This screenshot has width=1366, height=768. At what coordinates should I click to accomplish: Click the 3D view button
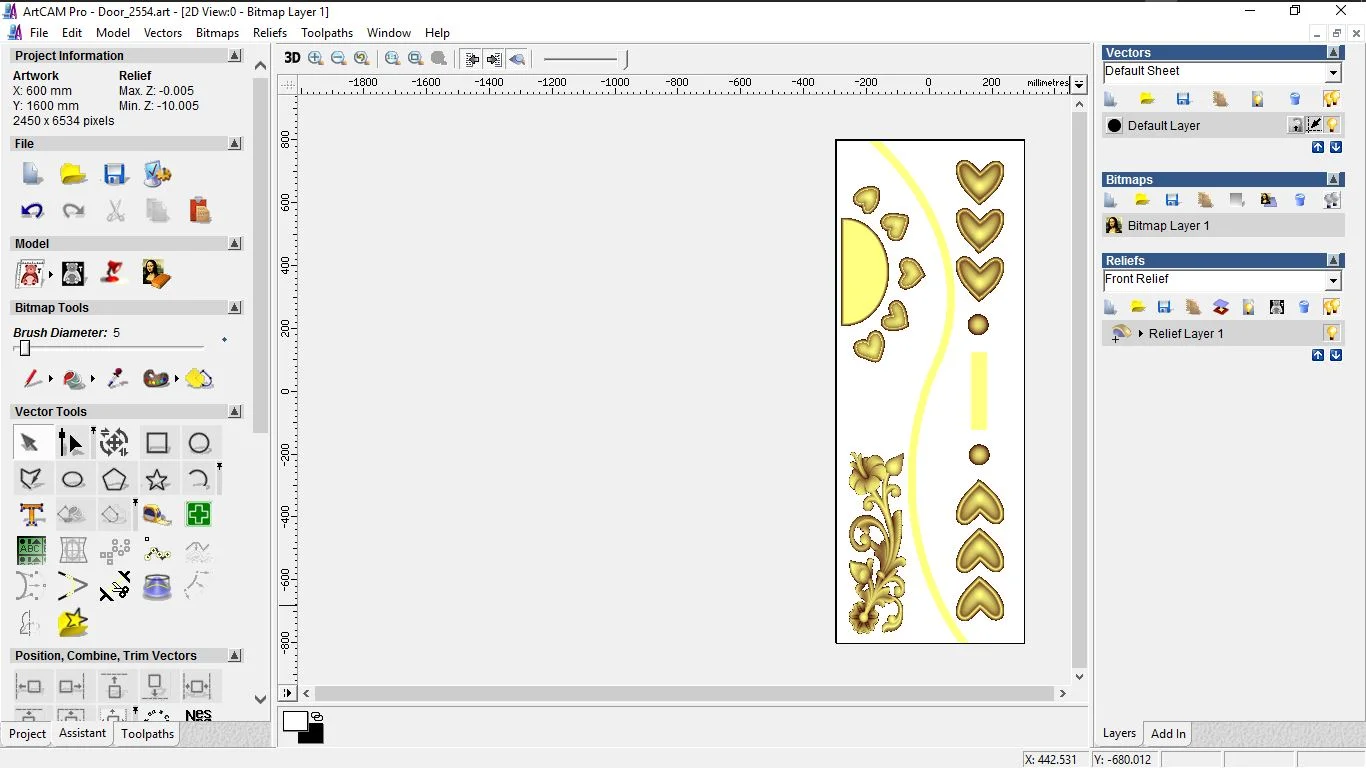click(292, 58)
